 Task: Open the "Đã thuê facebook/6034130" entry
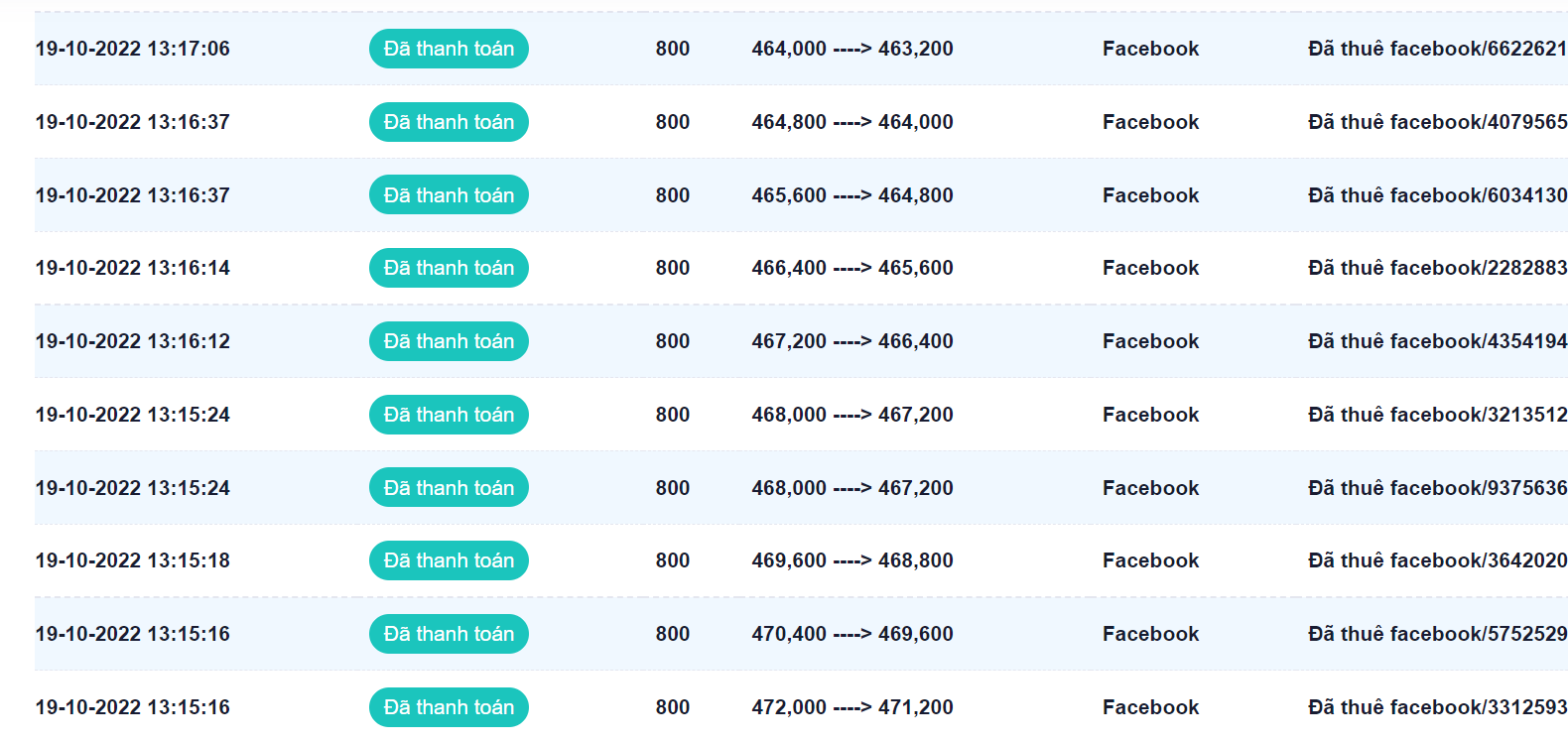coord(1436,195)
